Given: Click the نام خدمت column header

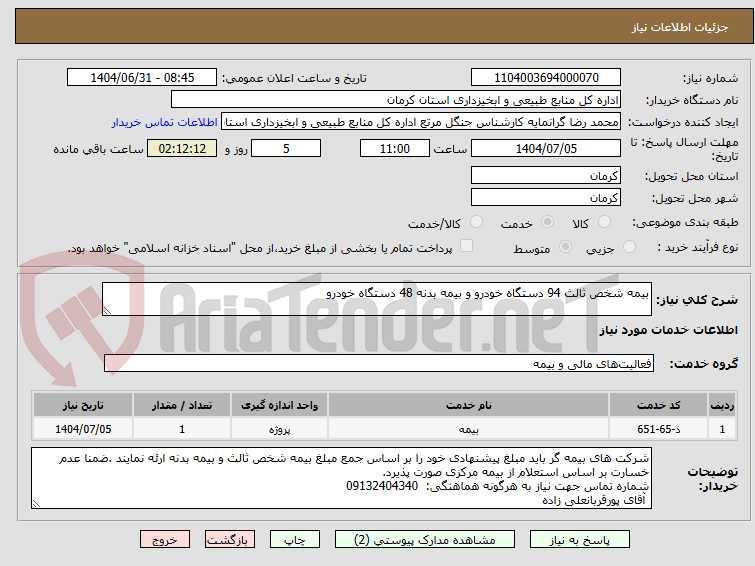Looking at the screenshot, I should click(469, 405).
